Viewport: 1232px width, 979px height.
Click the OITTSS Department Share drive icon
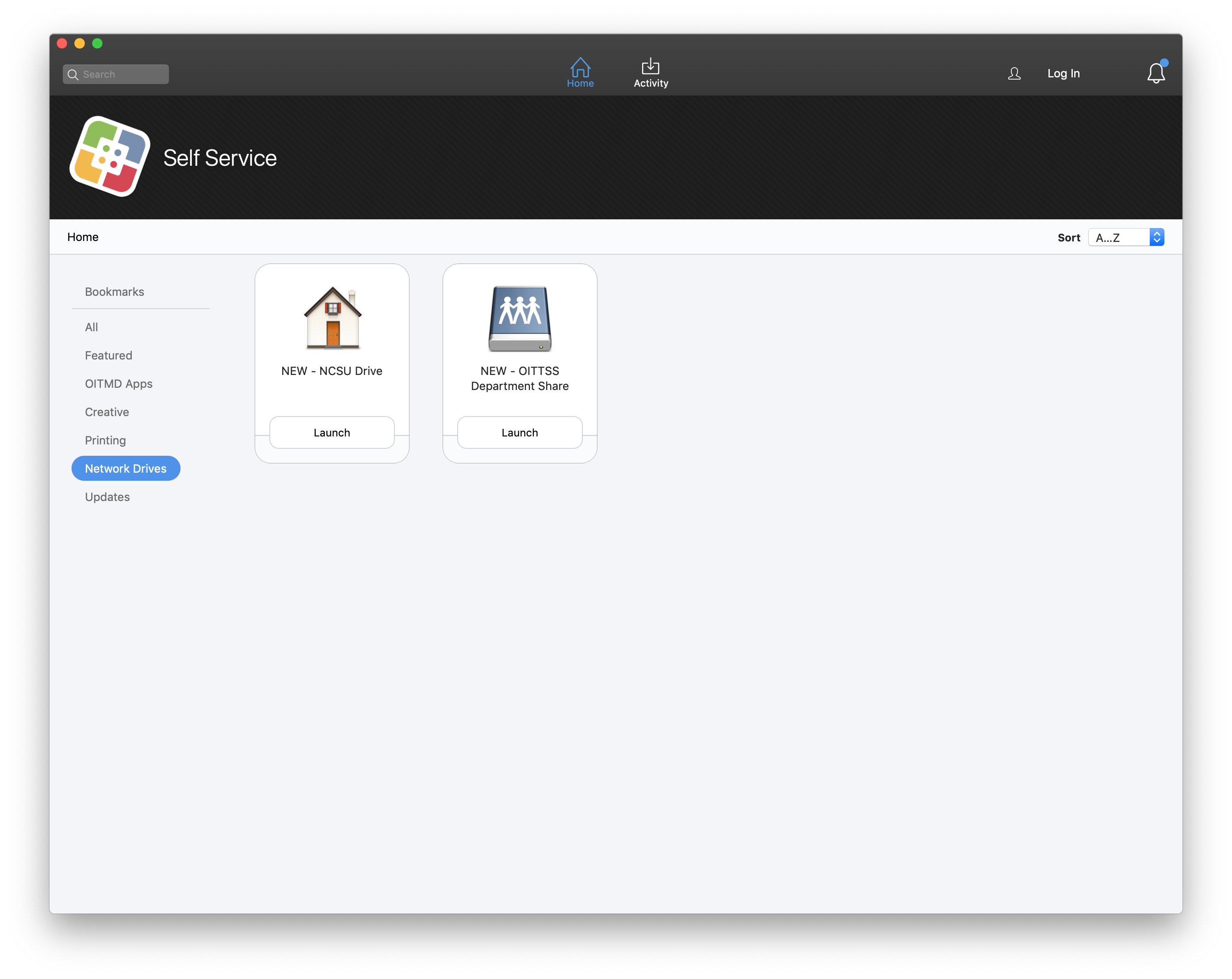pos(520,318)
